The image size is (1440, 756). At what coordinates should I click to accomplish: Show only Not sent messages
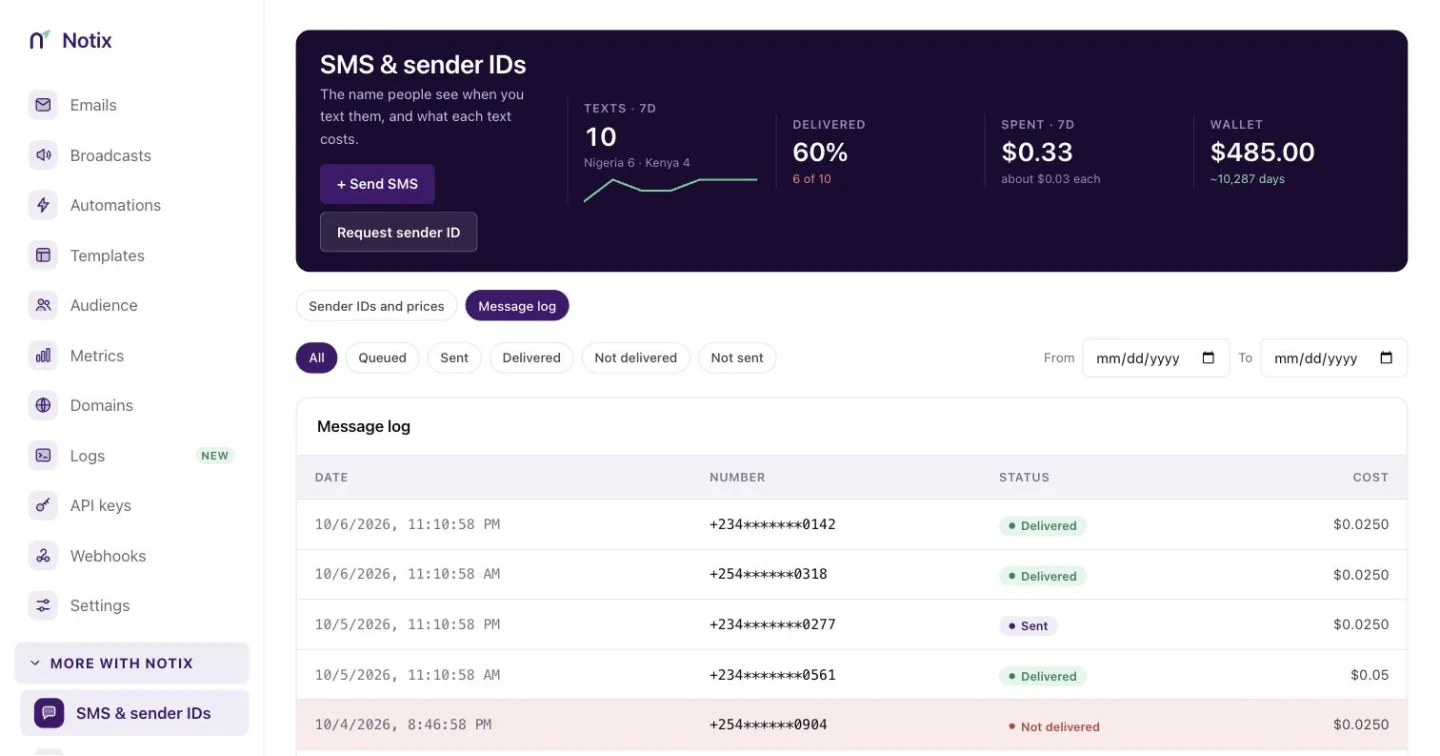point(737,358)
